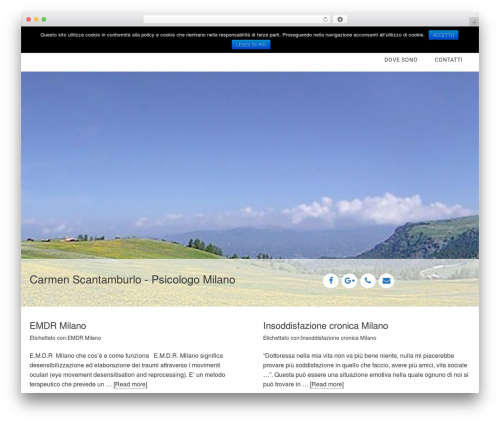Open the DOVE SONO menu item
This screenshot has width=500, height=423.
click(401, 60)
